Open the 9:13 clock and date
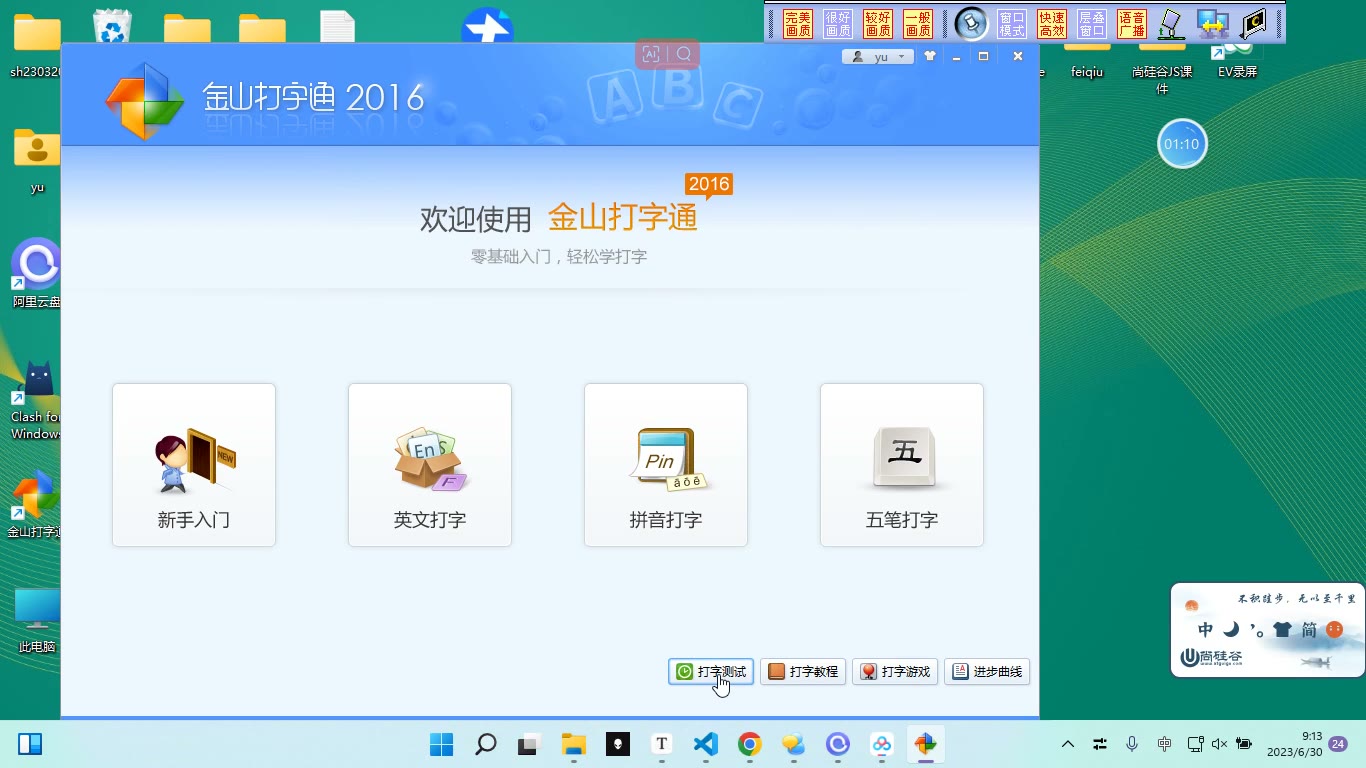This screenshot has height=768, width=1366. [x=1294, y=744]
